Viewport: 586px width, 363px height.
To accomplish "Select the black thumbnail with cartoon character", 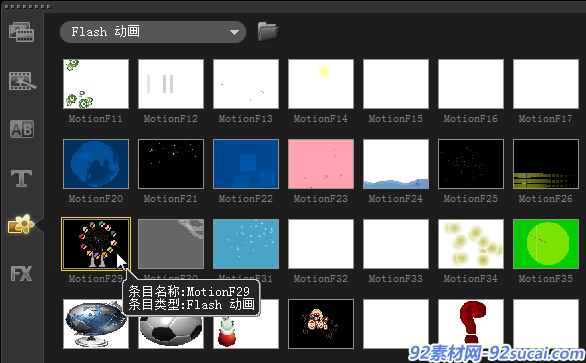I will (x=321, y=324).
